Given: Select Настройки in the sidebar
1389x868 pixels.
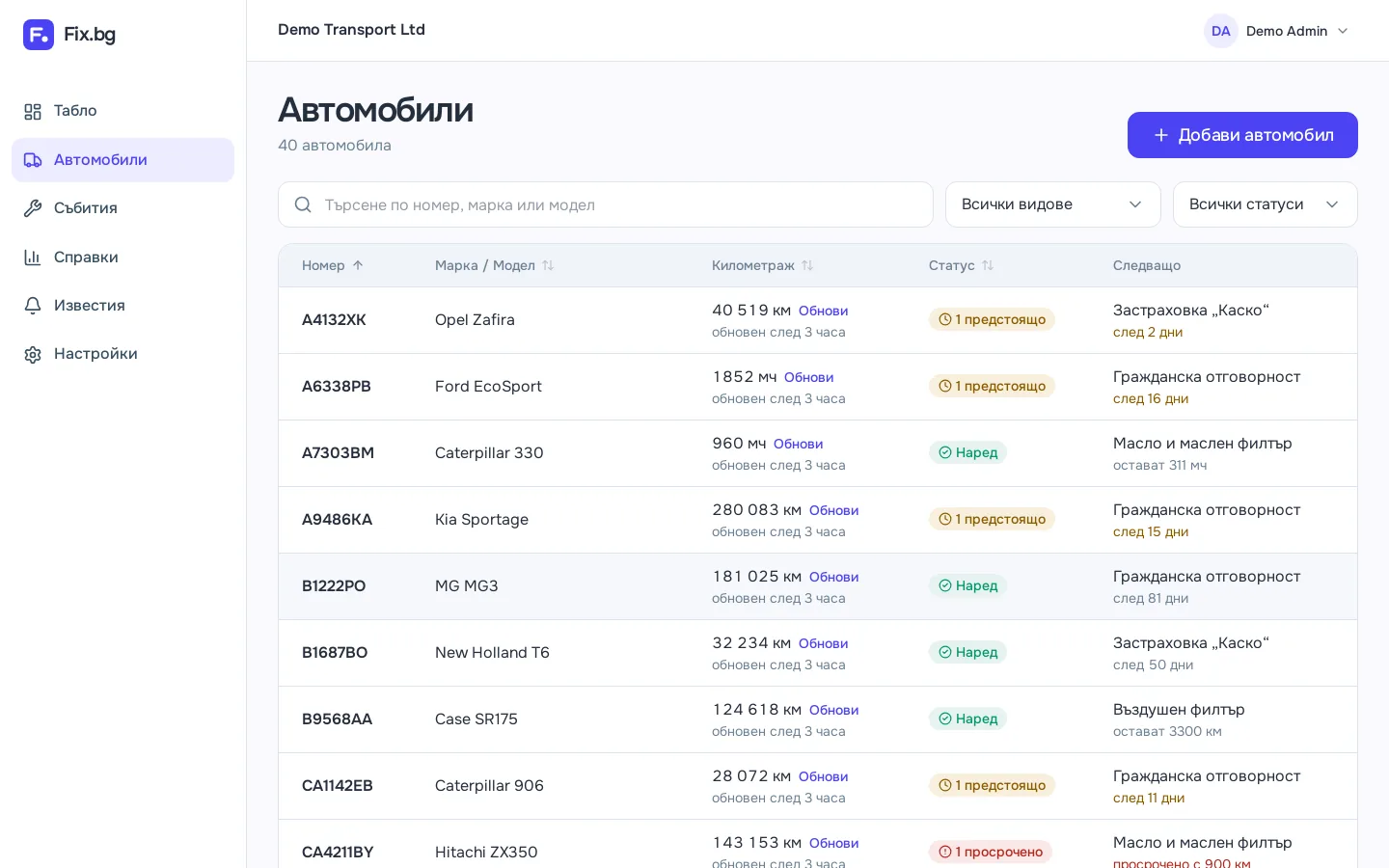Looking at the screenshot, I should (123, 354).
